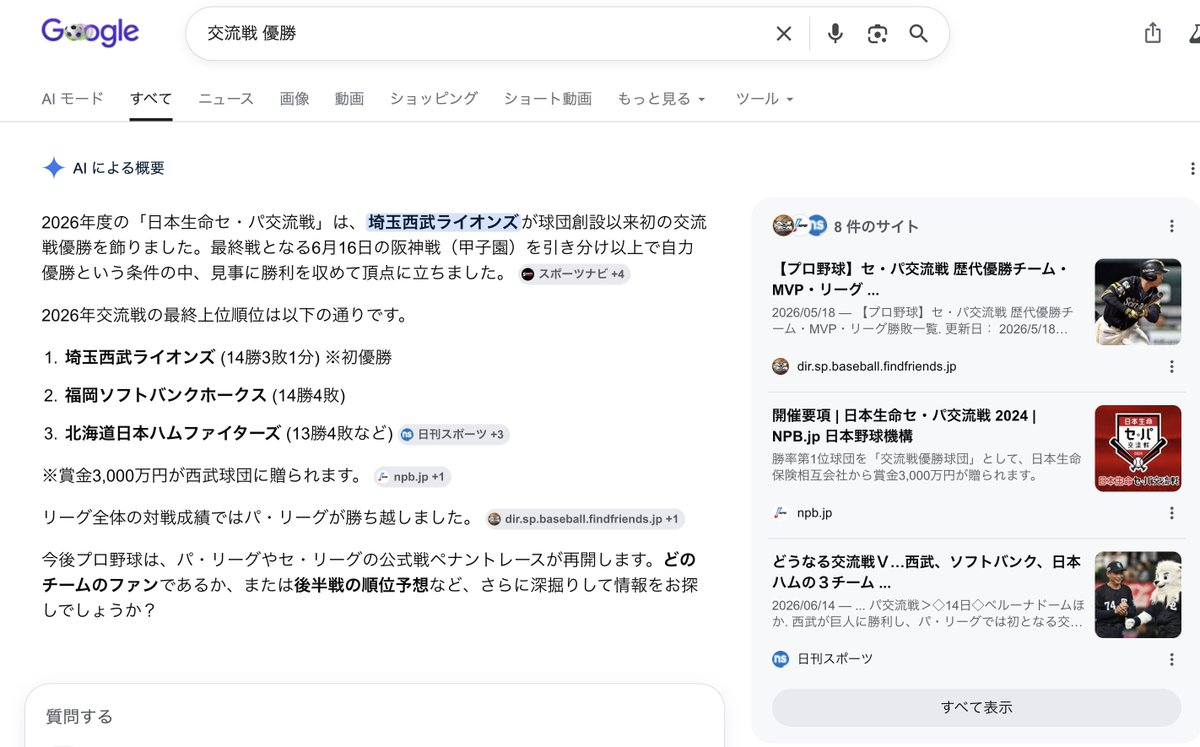This screenshot has width=1200, height=747.
Task: Click the dir.sp.baseball.findfriends.jp favicon in sources panel
Action: coord(781,366)
